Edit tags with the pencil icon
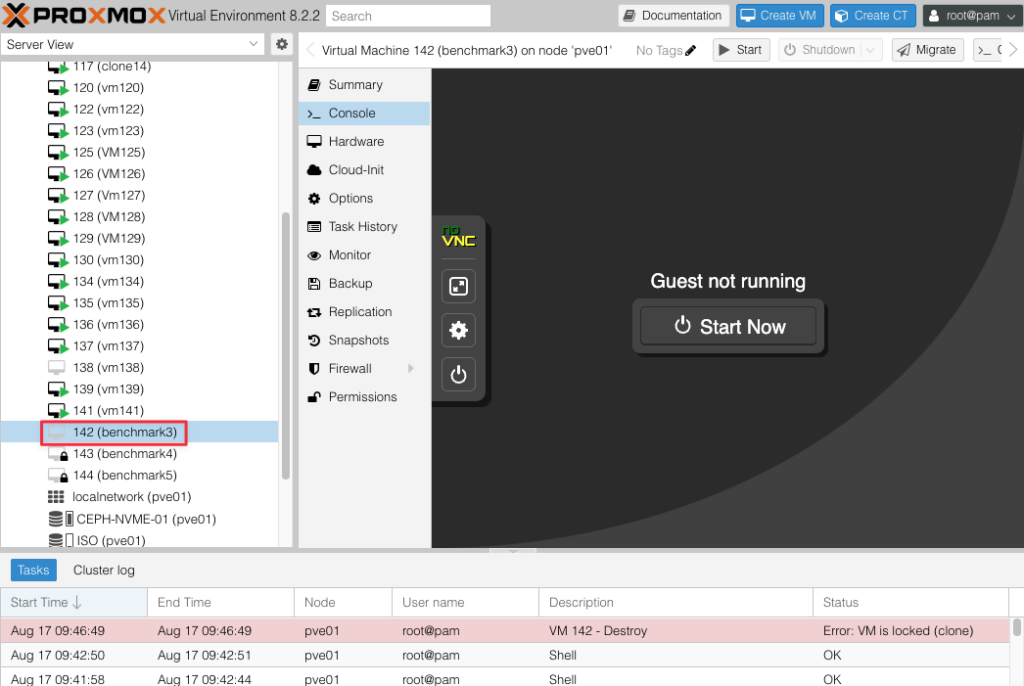This screenshot has height=686, width=1024. tap(691, 50)
